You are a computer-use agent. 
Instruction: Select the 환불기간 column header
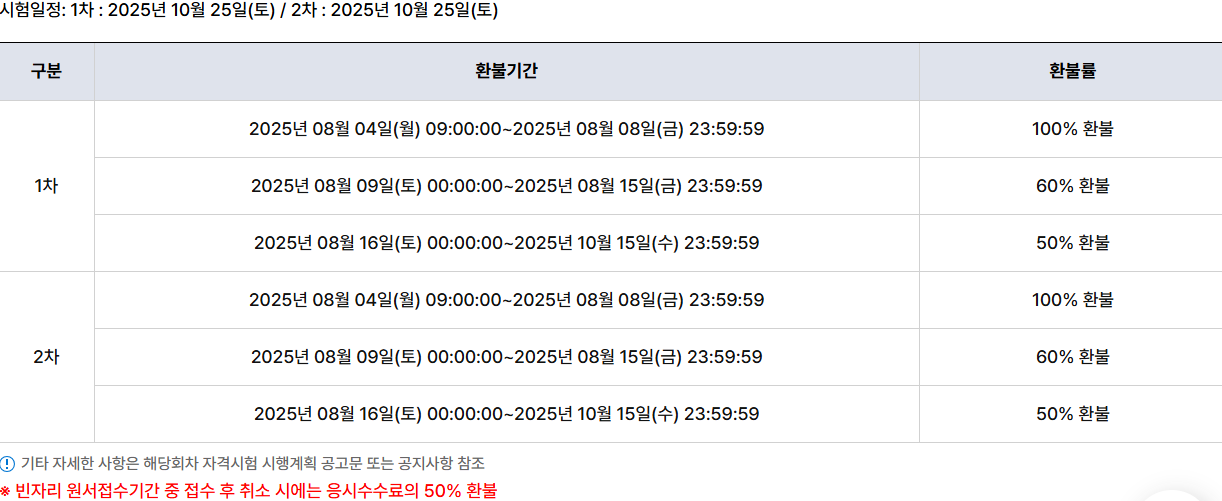click(507, 72)
